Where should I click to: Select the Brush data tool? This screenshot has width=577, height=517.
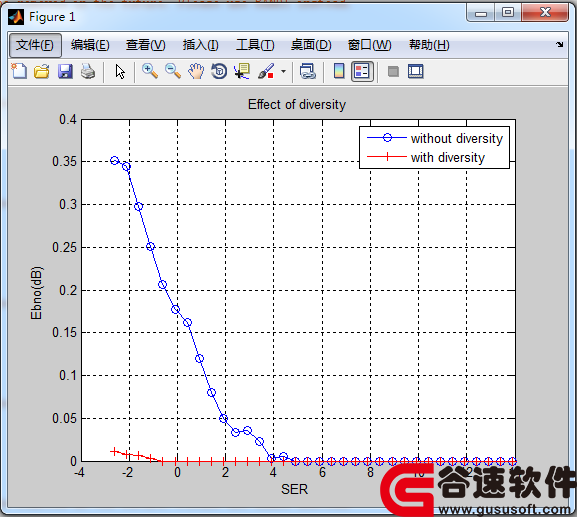(x=266, y=71)
